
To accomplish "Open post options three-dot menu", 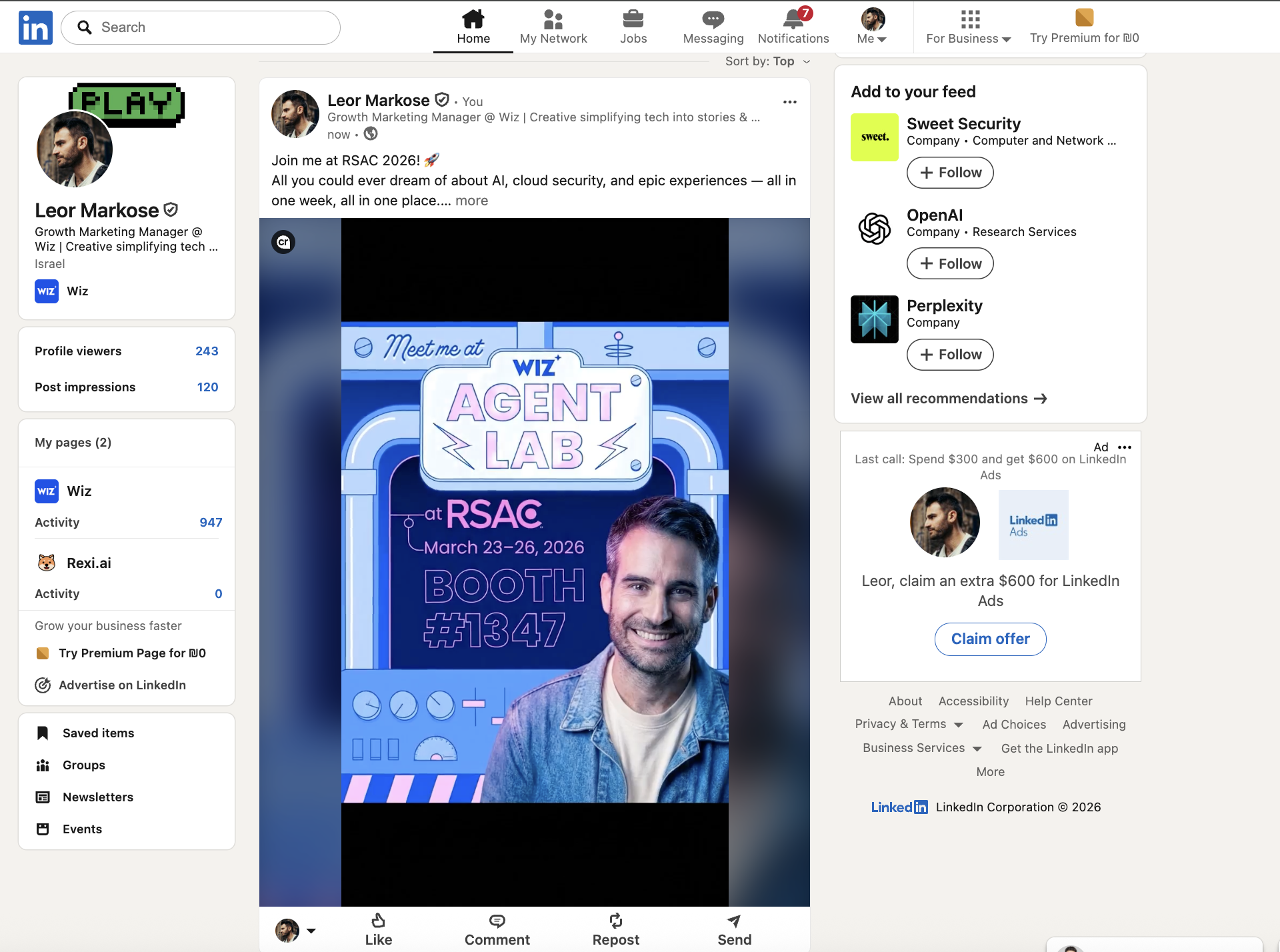I will point(789,102).
